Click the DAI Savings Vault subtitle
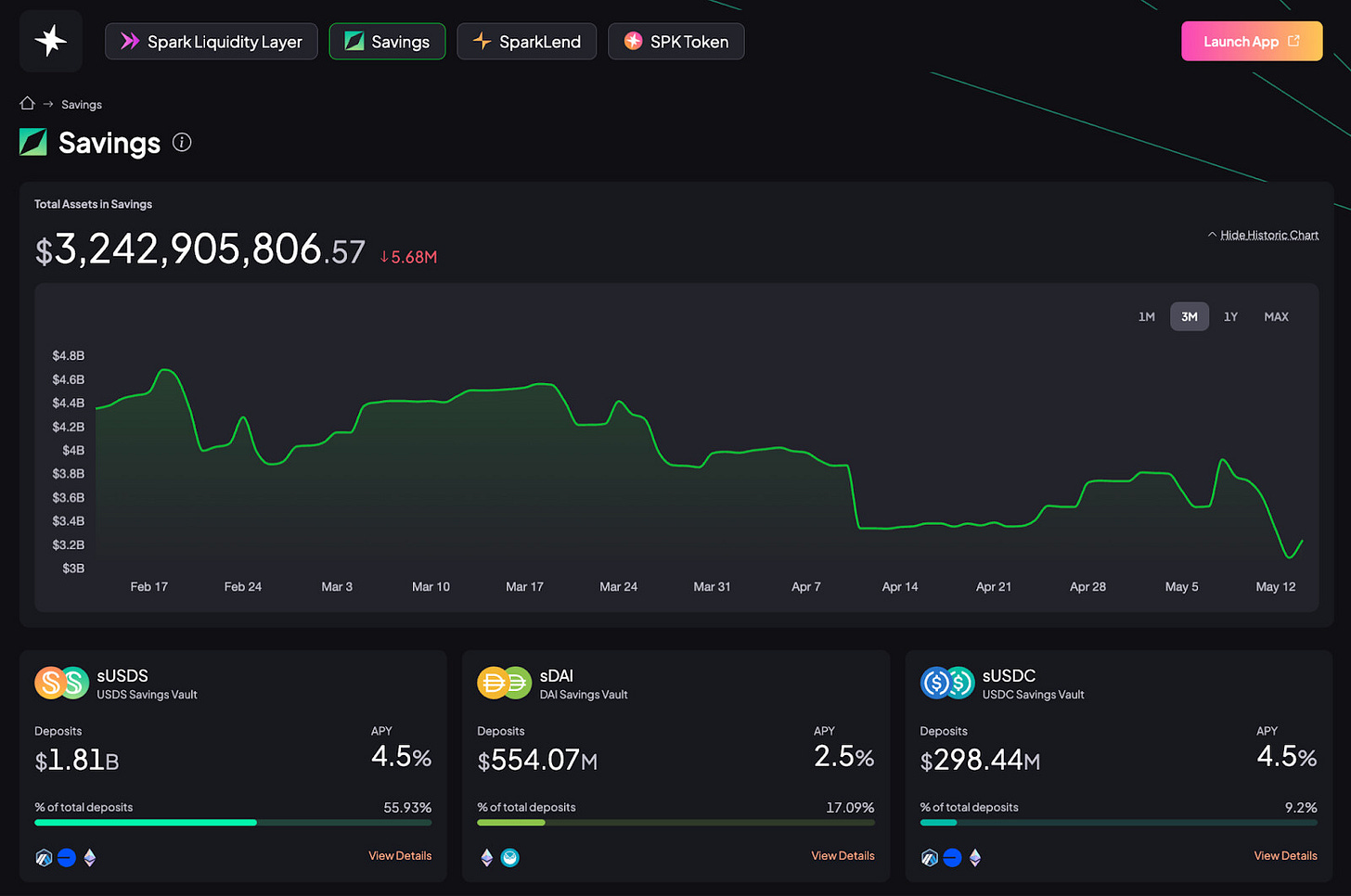Screen dimensions: 1351x896 click(584, 695)
